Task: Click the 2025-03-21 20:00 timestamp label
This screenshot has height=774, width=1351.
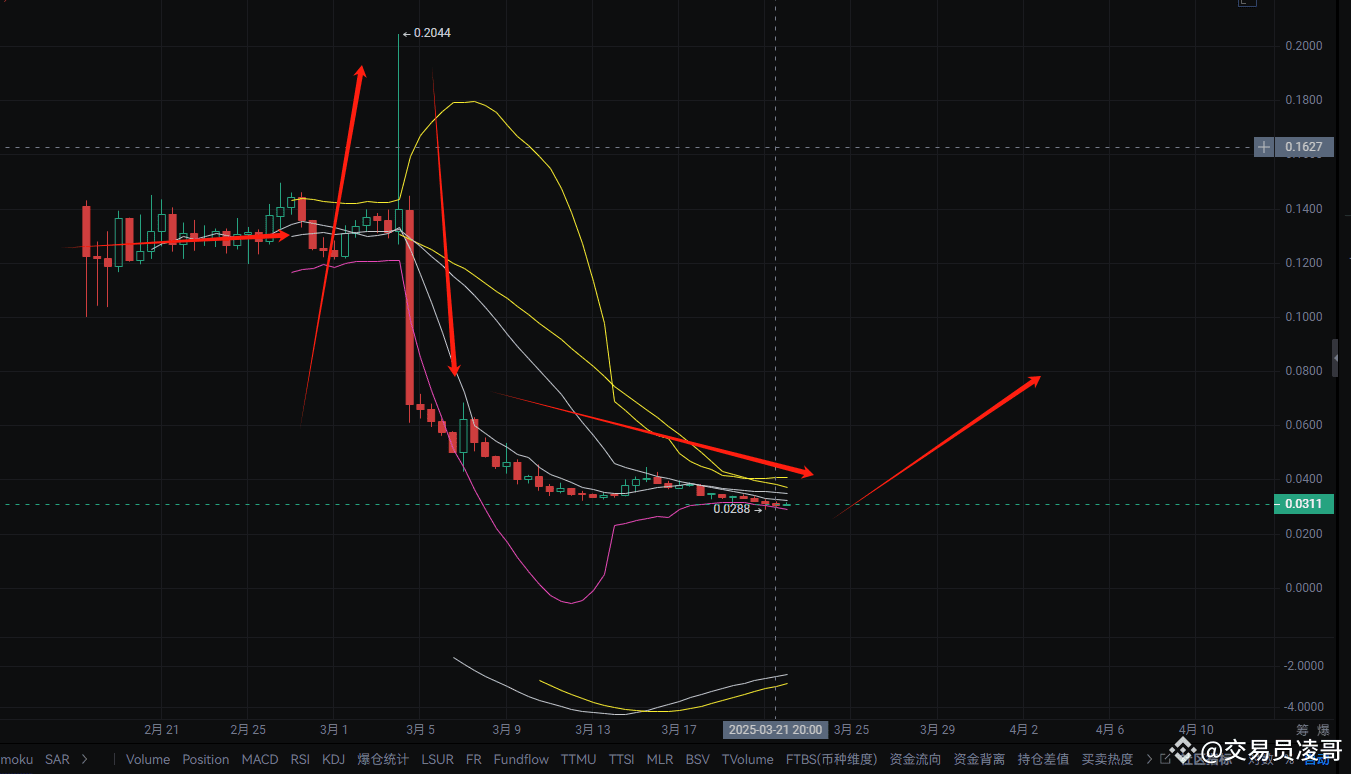Action: coord(775,730)
